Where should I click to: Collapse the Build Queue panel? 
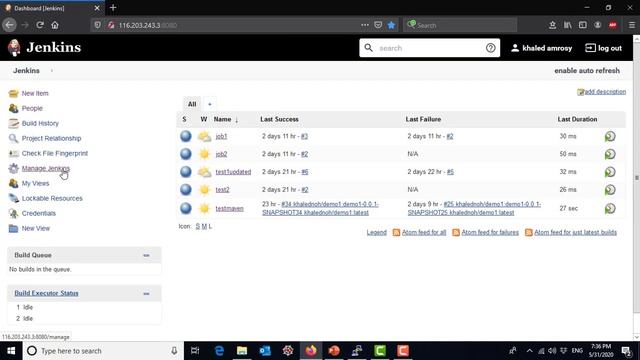click(x=147, y=256)
